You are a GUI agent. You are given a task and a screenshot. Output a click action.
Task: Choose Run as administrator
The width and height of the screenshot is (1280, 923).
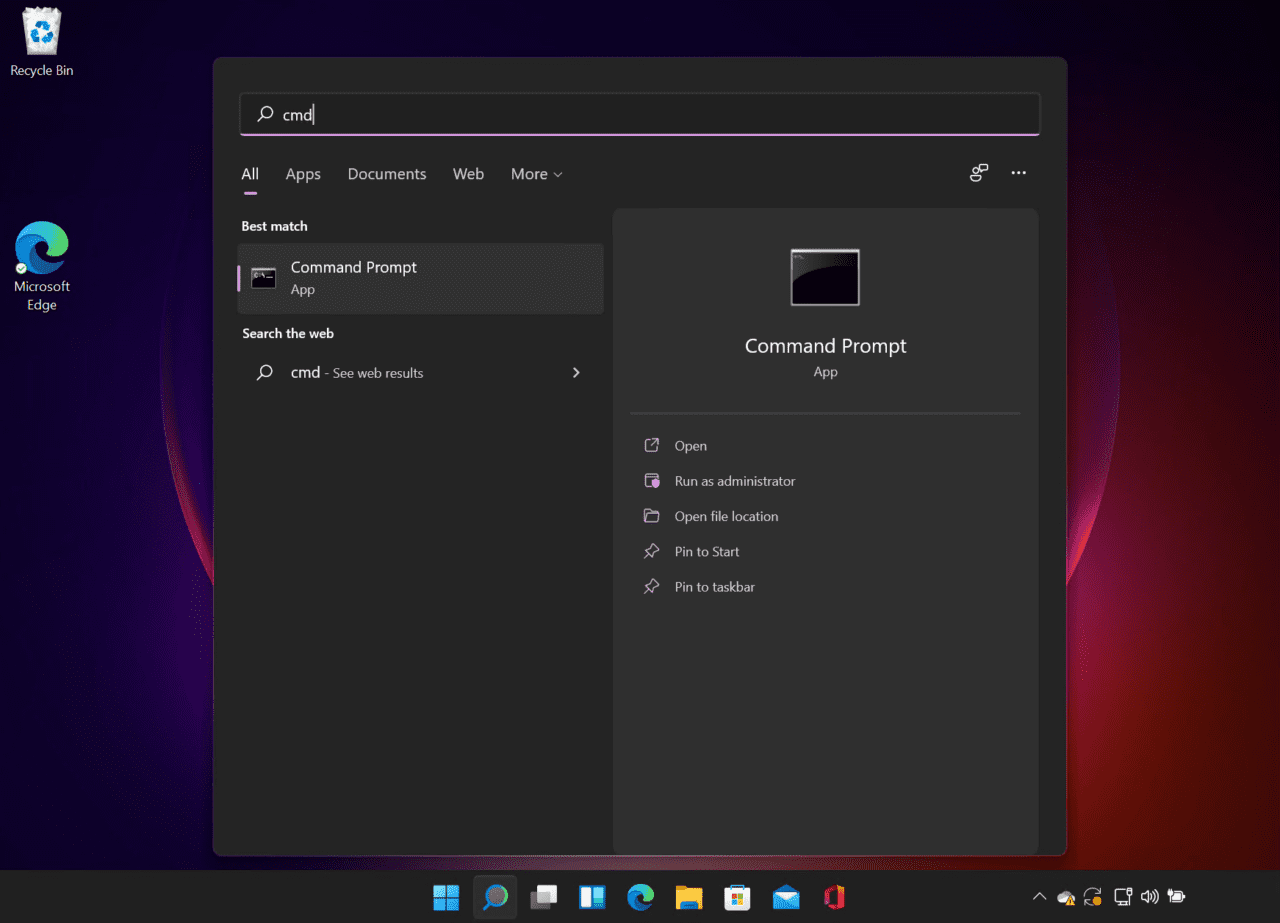click(735, 481)
